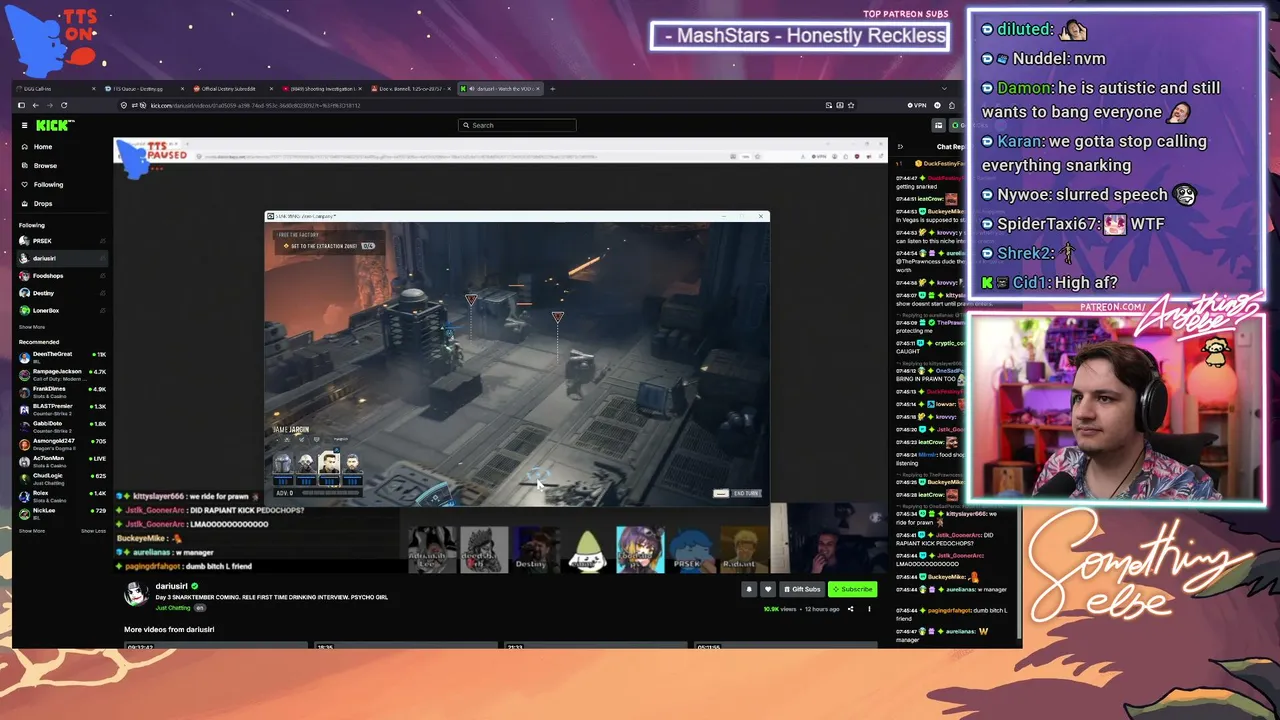The height and width of the screenshot is (720, 1280).
Task: Toggle the browser sidebar panel button
Action: click(21, 105)
